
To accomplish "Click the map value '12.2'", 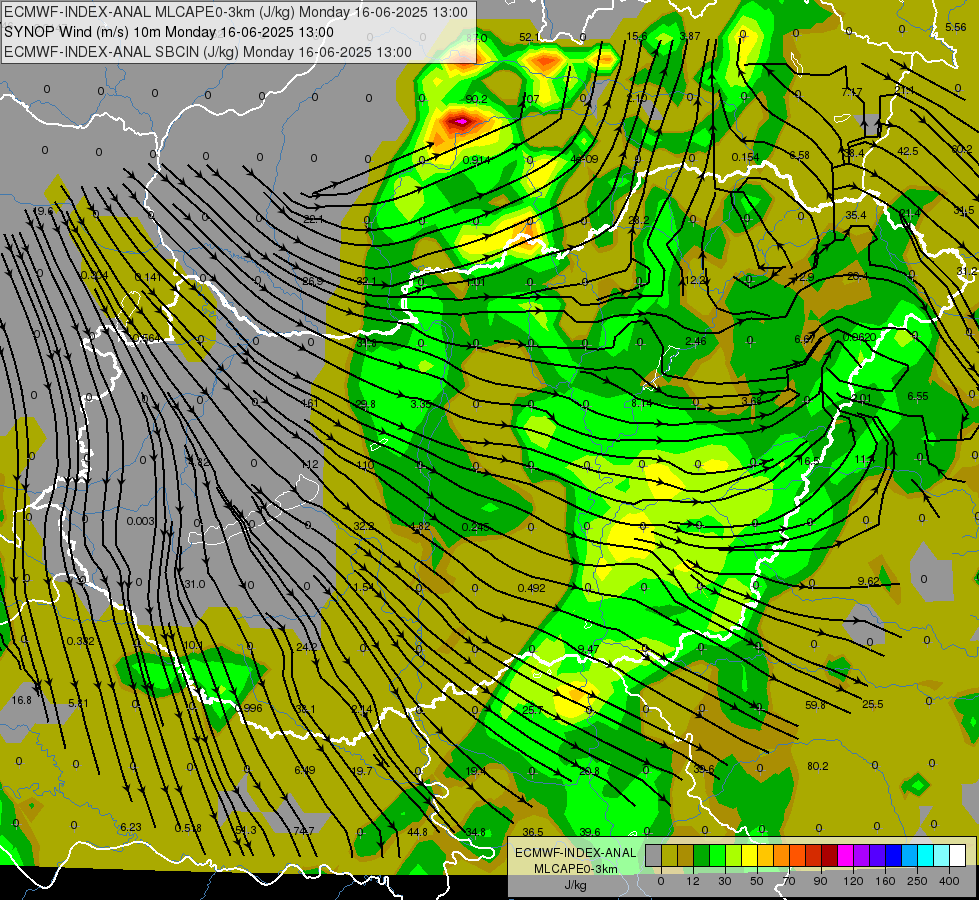I will 694,280.
